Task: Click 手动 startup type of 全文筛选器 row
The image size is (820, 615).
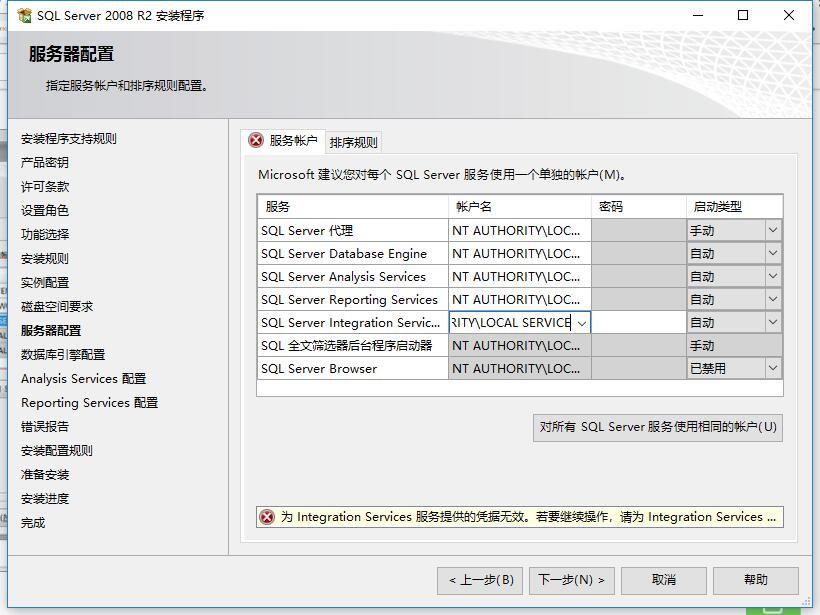Action: [734, 346]
